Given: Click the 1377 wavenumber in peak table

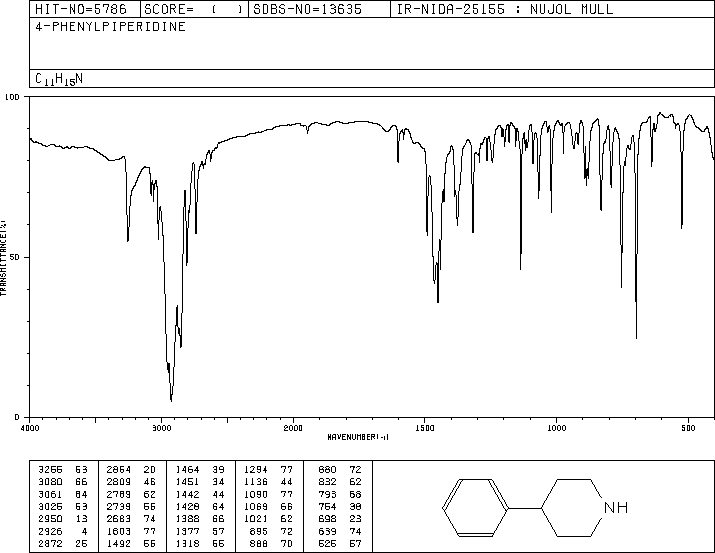Looking at the screenshot, I should point(187,532).
